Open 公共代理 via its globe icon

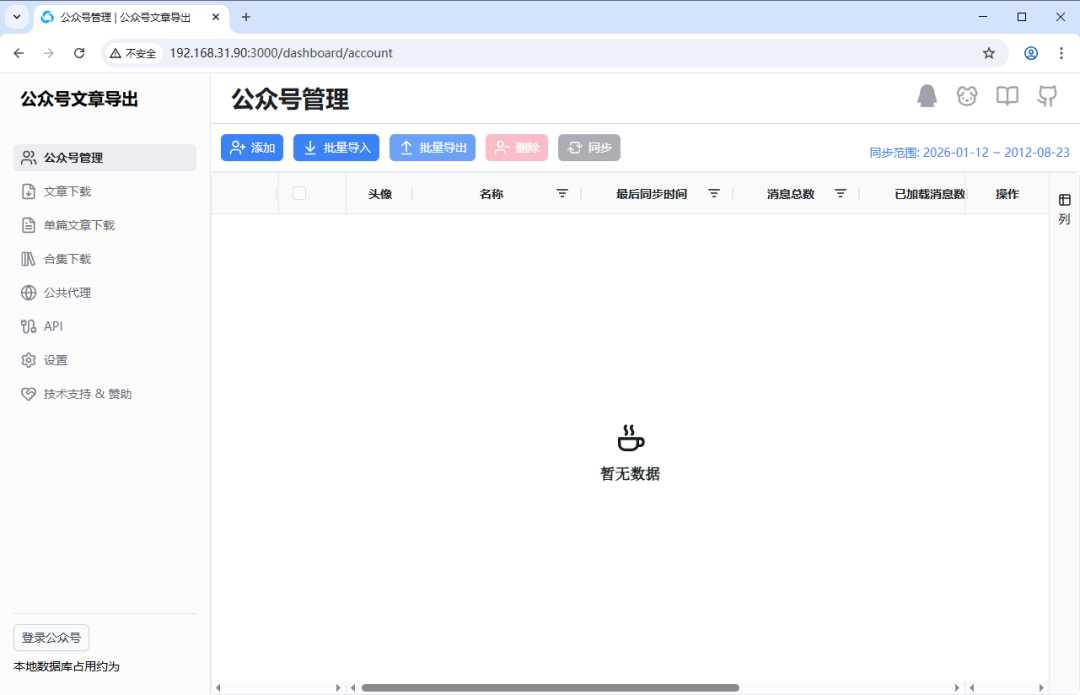(x=30, y=292)
